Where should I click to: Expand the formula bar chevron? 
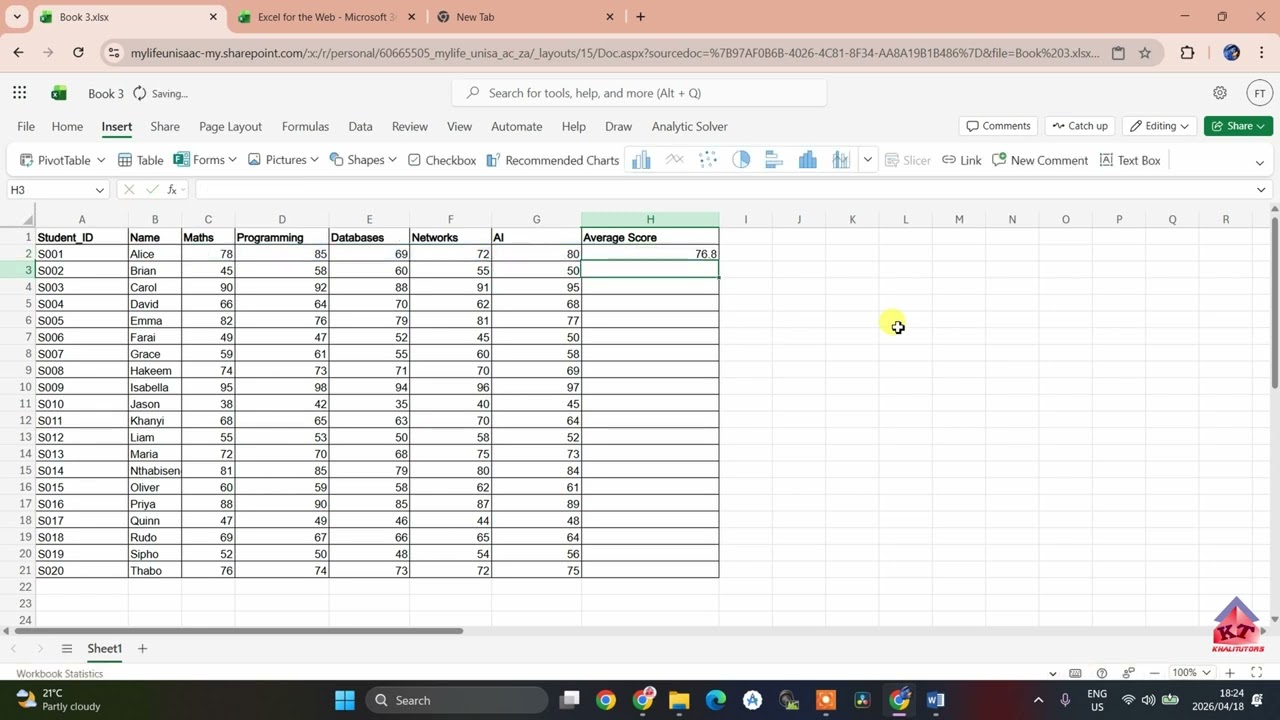click(x=1260, y=190)
